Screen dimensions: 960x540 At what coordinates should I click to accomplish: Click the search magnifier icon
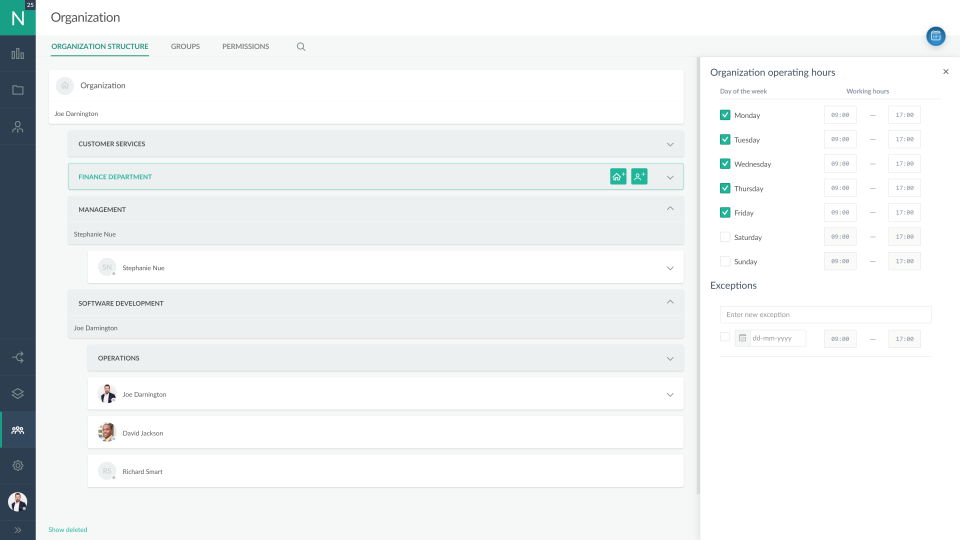pos(301,47)
